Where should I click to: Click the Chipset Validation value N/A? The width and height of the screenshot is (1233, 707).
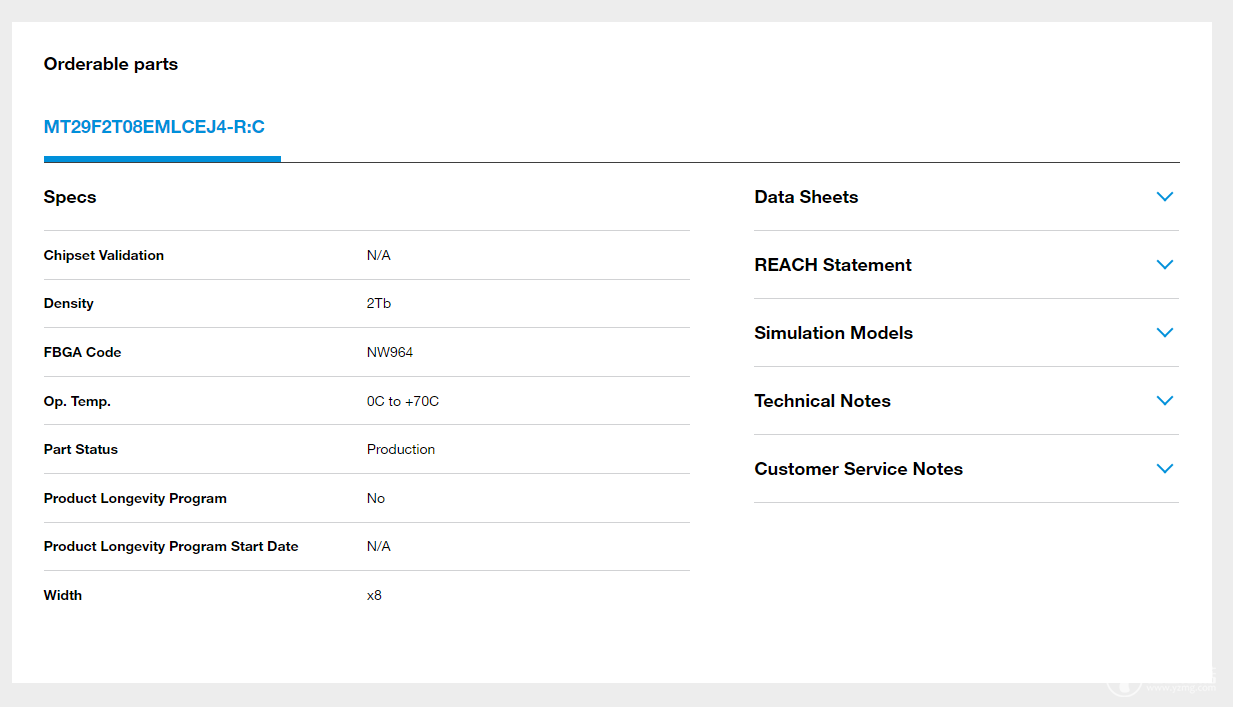[x=379, y=255]
